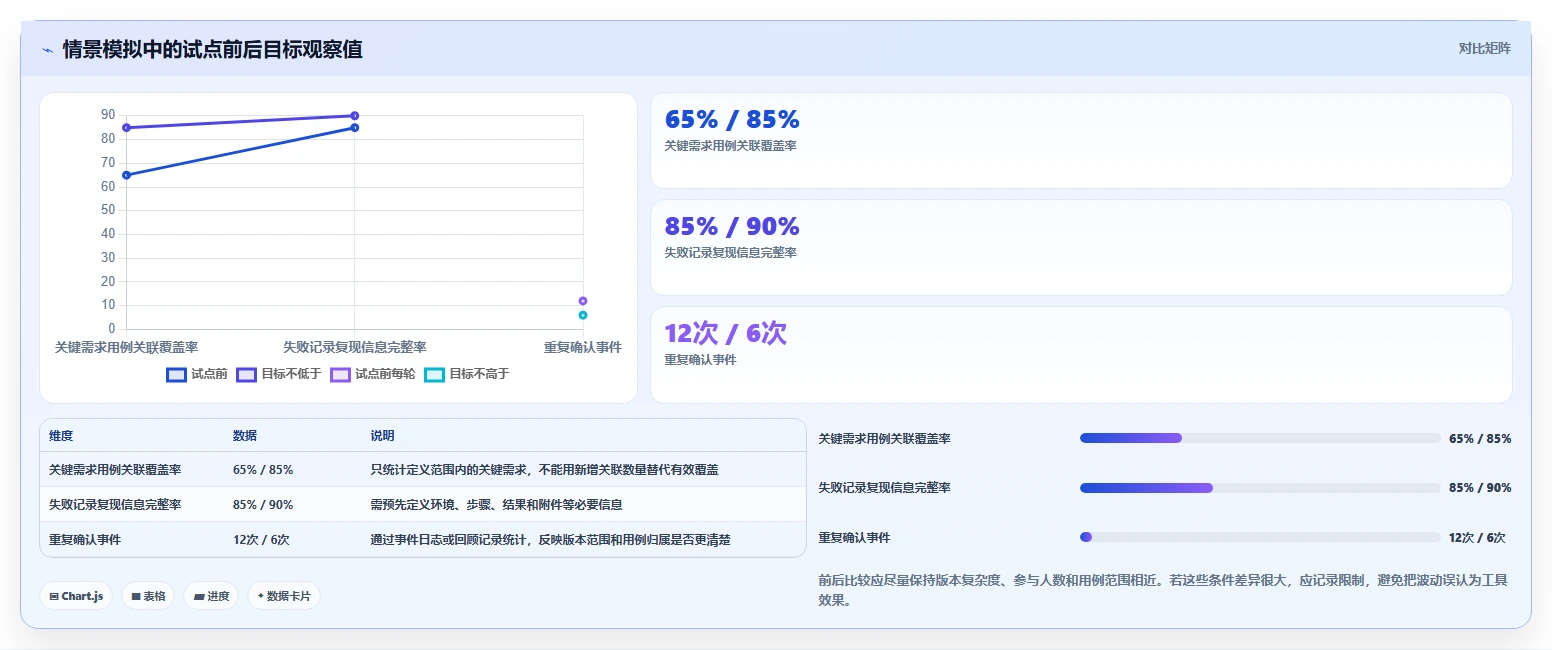Screen dimensions: 1552x650
Task: Click the Chart.js tag
Action: click(x=77, y=596)
